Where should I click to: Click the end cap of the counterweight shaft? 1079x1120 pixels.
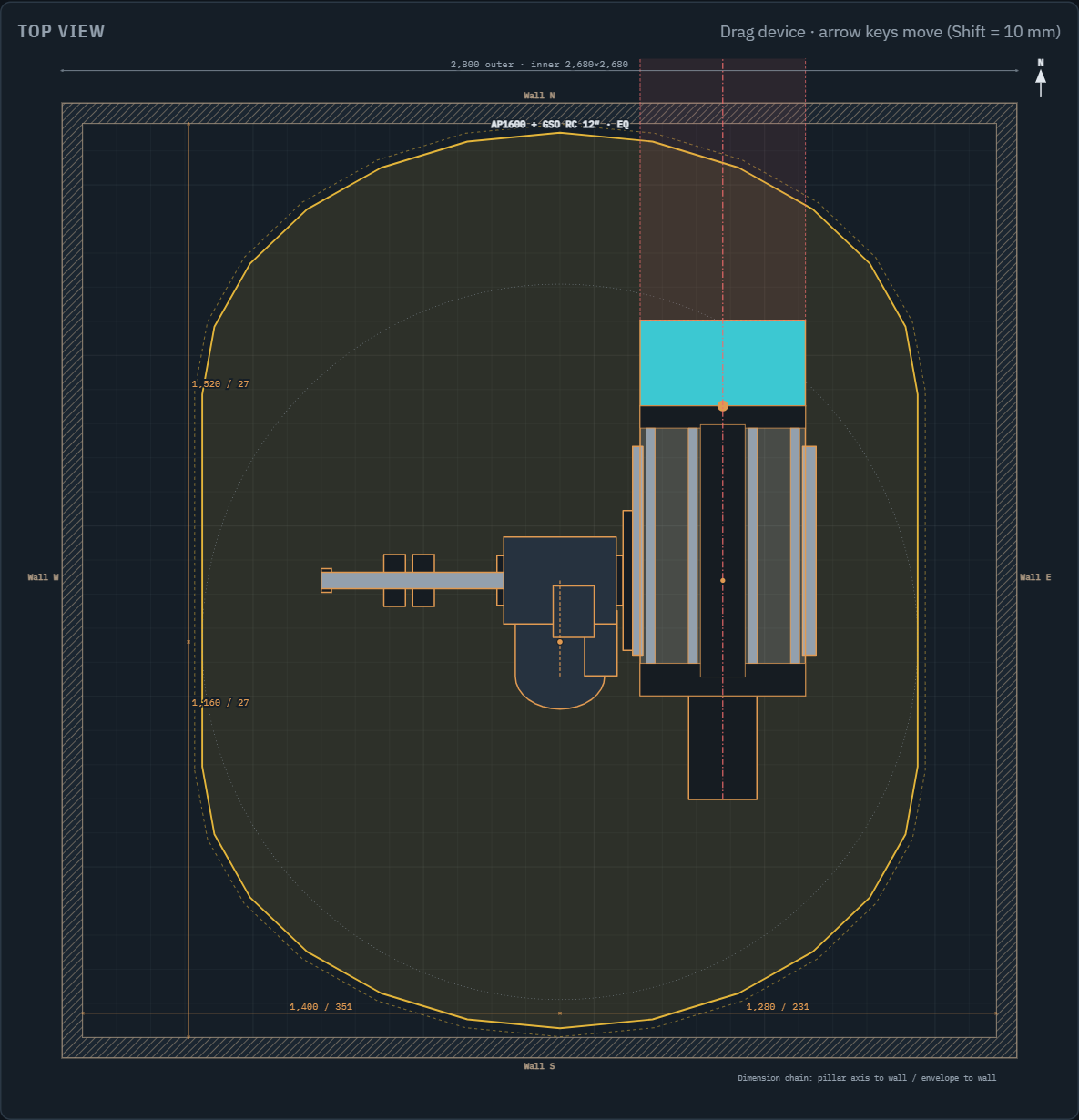point(326,581)
